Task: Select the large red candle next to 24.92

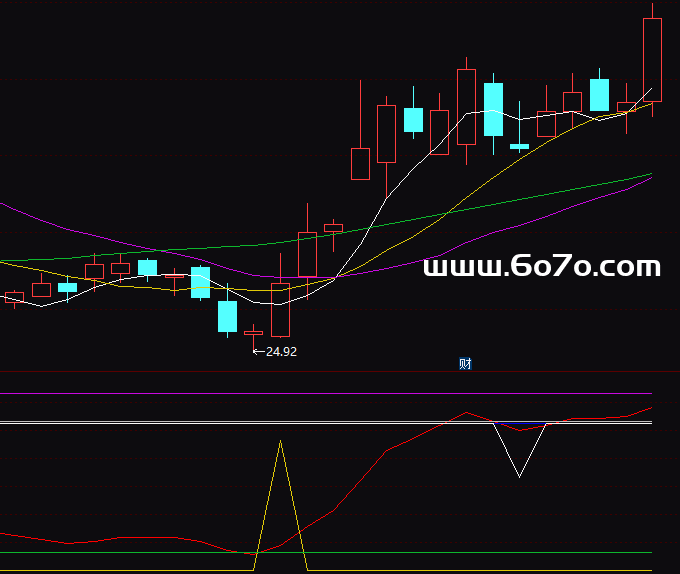Action: (280, 310)
